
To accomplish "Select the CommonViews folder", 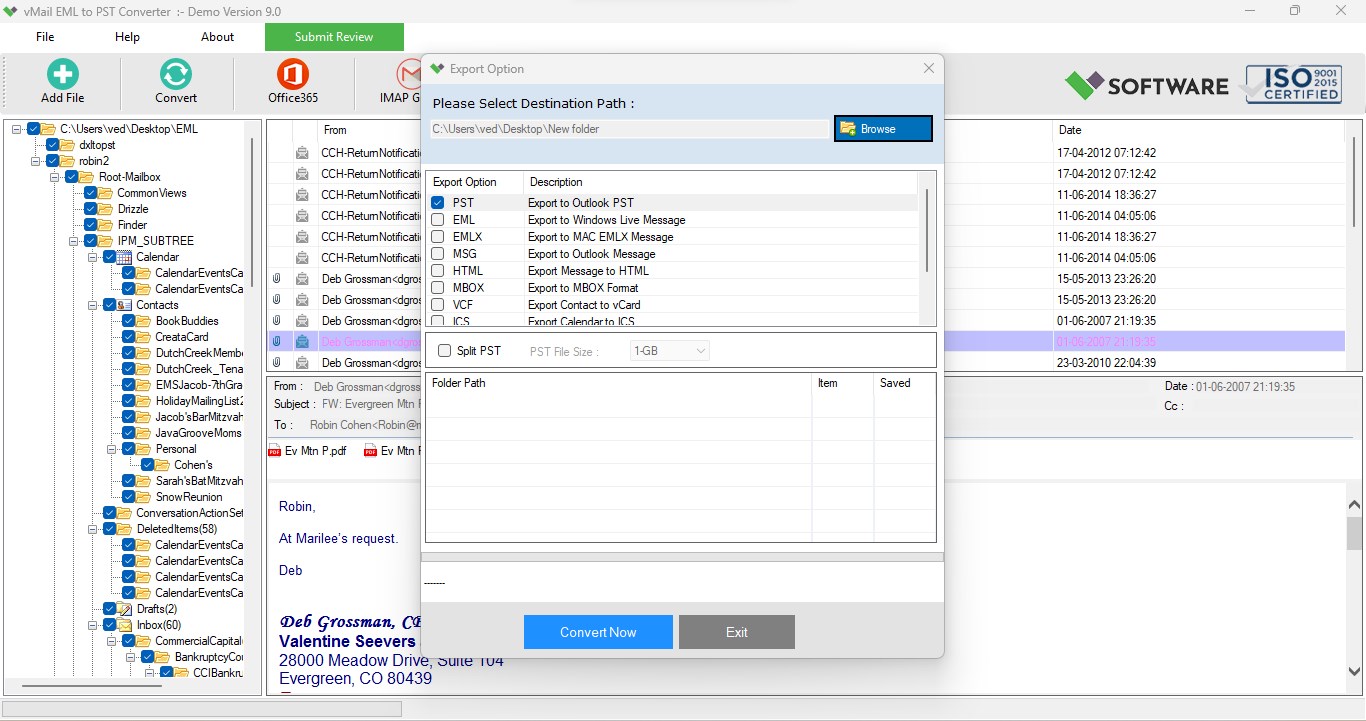I will coord(151,193).
